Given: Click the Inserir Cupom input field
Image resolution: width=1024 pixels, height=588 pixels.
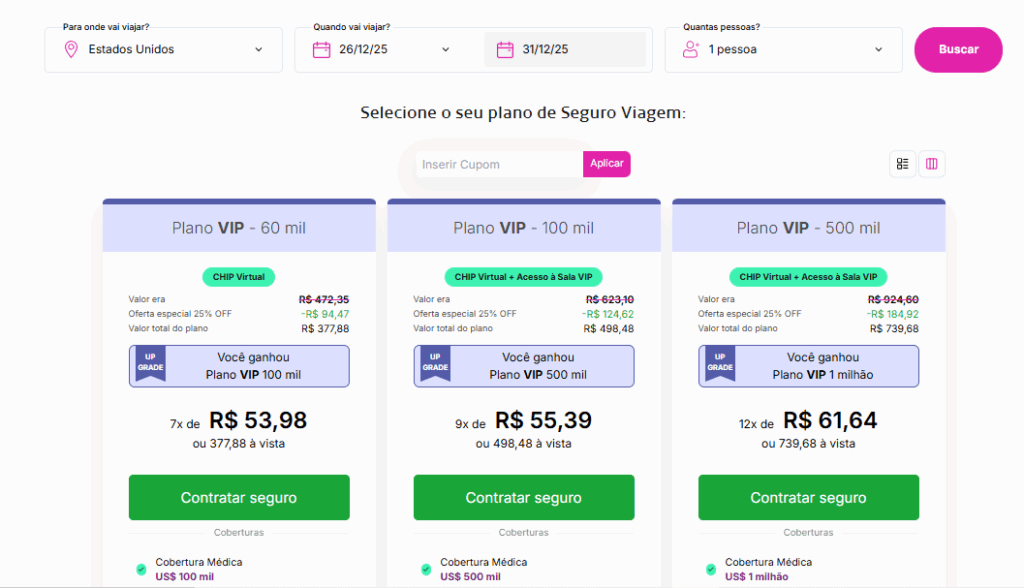Looking at the screenshot, I should point(497,163).
